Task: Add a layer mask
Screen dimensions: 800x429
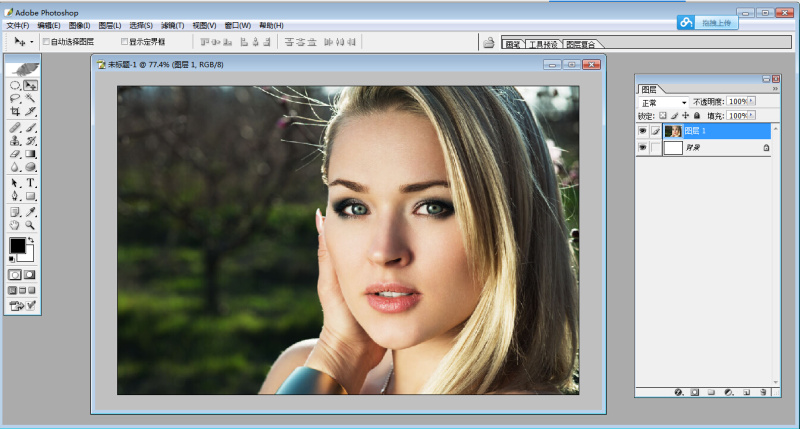Action: click(x=694, y=392)
